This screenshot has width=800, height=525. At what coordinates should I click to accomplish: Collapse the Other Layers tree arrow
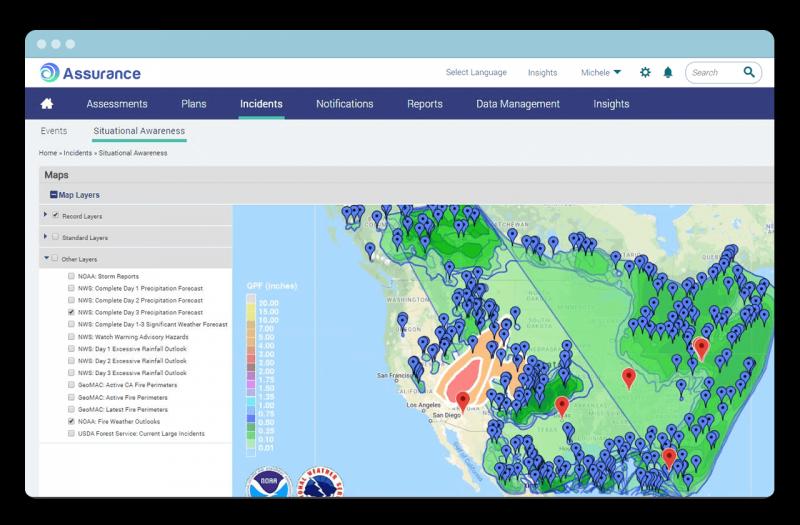46,258
